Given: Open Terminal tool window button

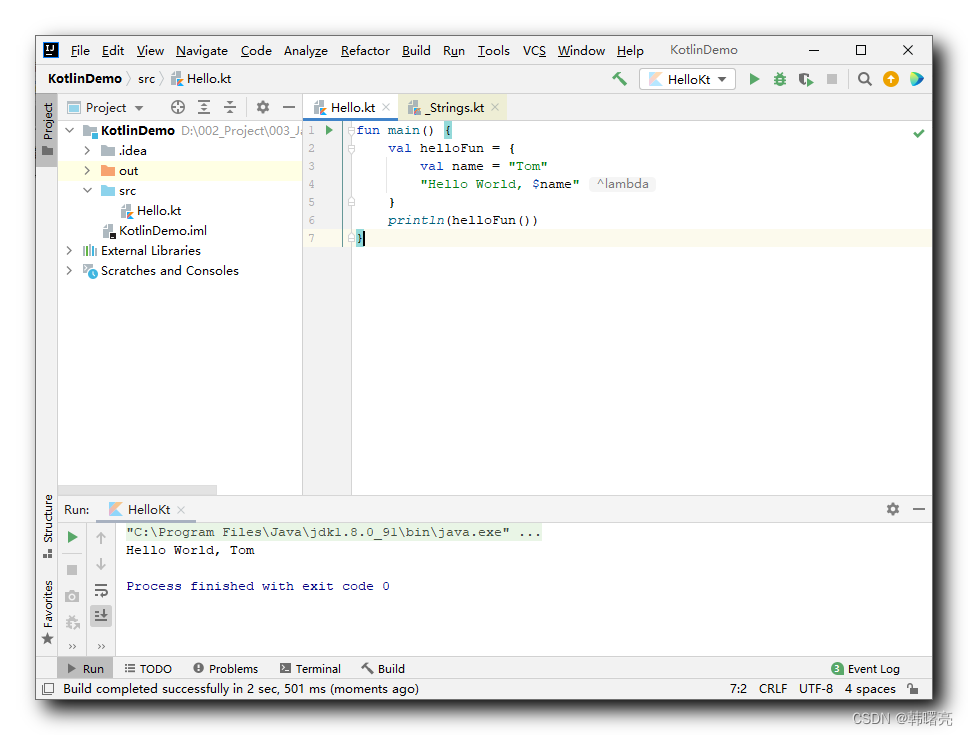Looking at the screenshot, I should click(310, 669).
